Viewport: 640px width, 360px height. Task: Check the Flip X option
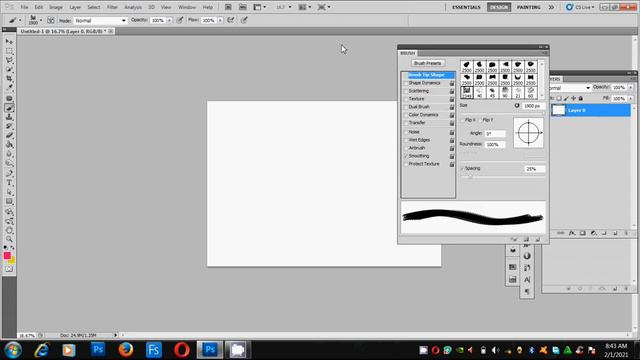click(x=463, y=120)
